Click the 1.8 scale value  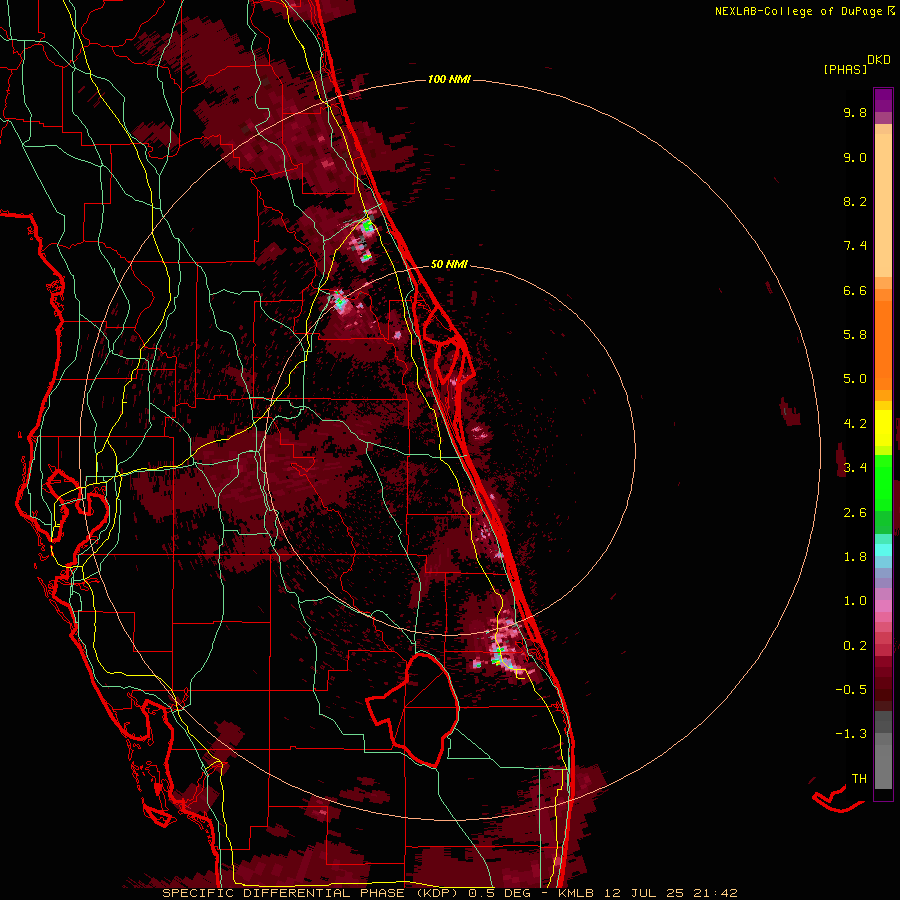tap(855, 557)
